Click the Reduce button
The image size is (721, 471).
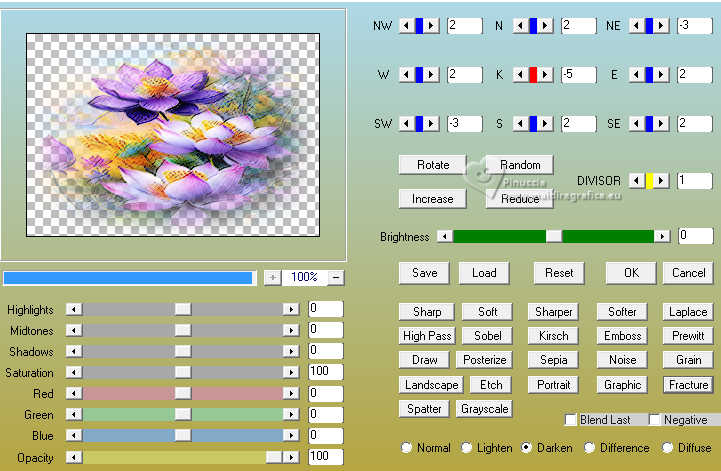520,199
